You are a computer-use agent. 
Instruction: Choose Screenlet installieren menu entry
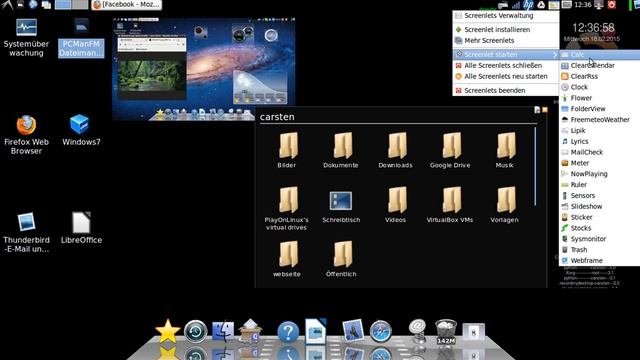point(505,29)
